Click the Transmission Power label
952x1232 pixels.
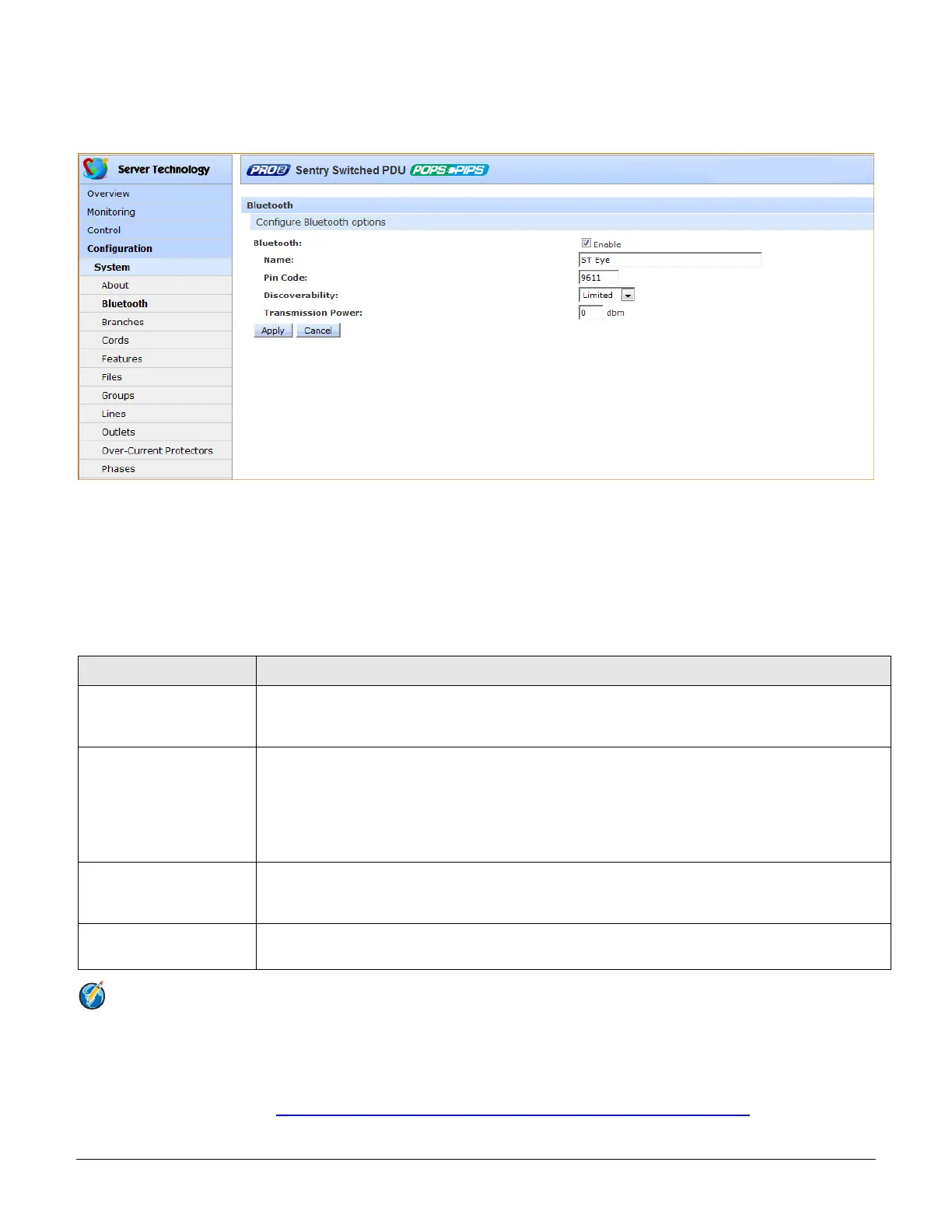coord(313,313)
